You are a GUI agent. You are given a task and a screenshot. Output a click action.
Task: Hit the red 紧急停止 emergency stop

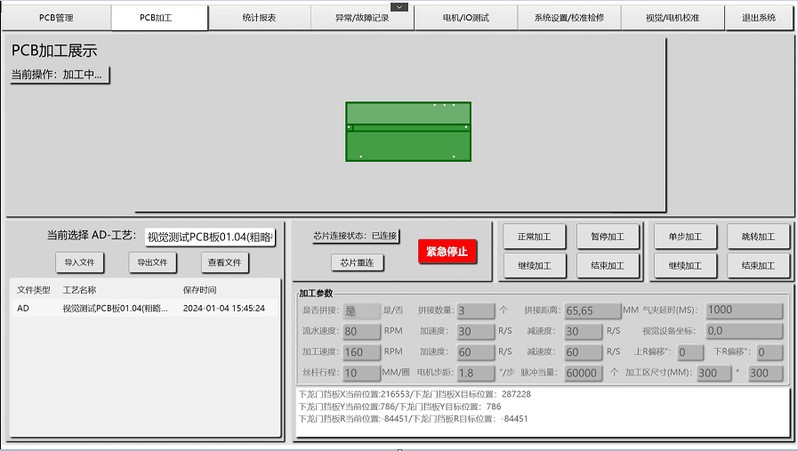[446, 250]
